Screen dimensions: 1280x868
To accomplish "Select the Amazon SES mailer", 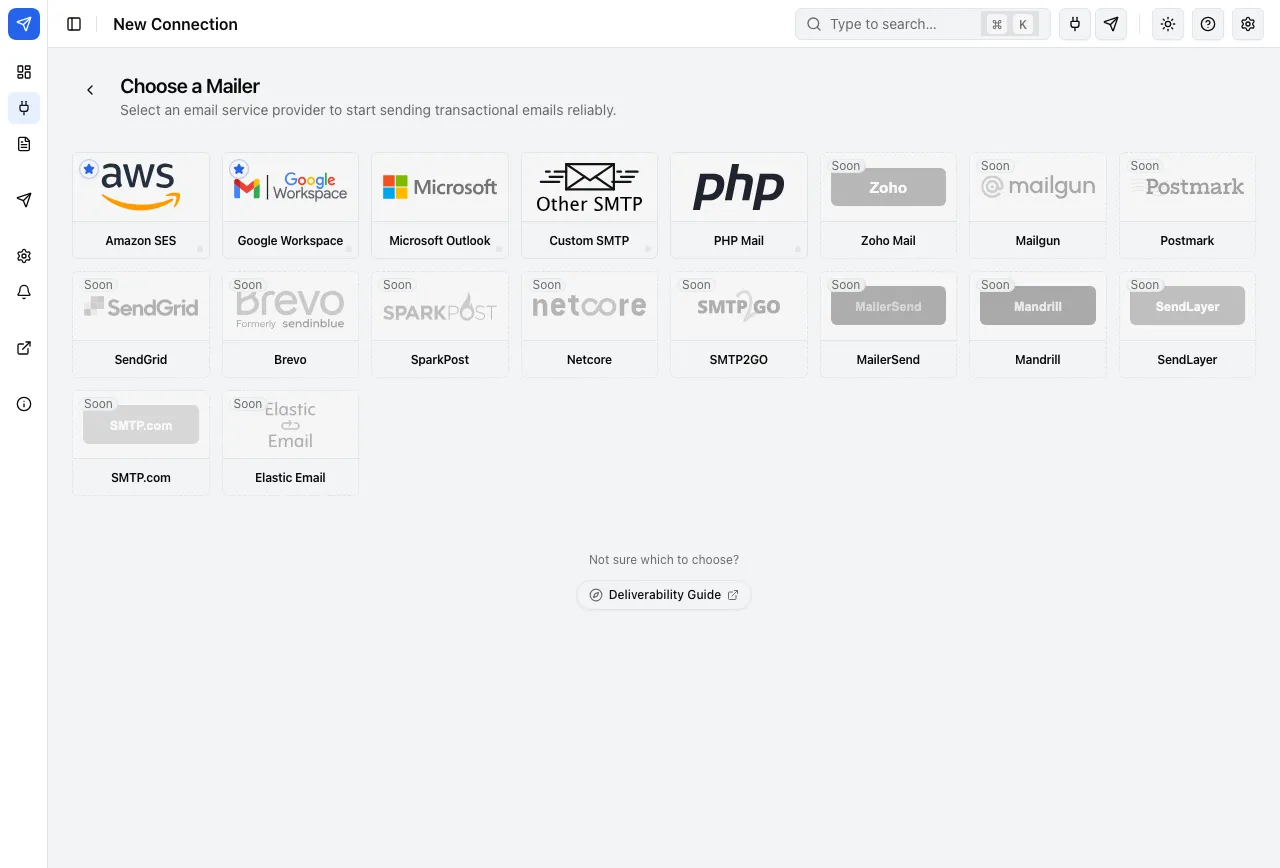I will pyautogui.click(x=141, y=205).
